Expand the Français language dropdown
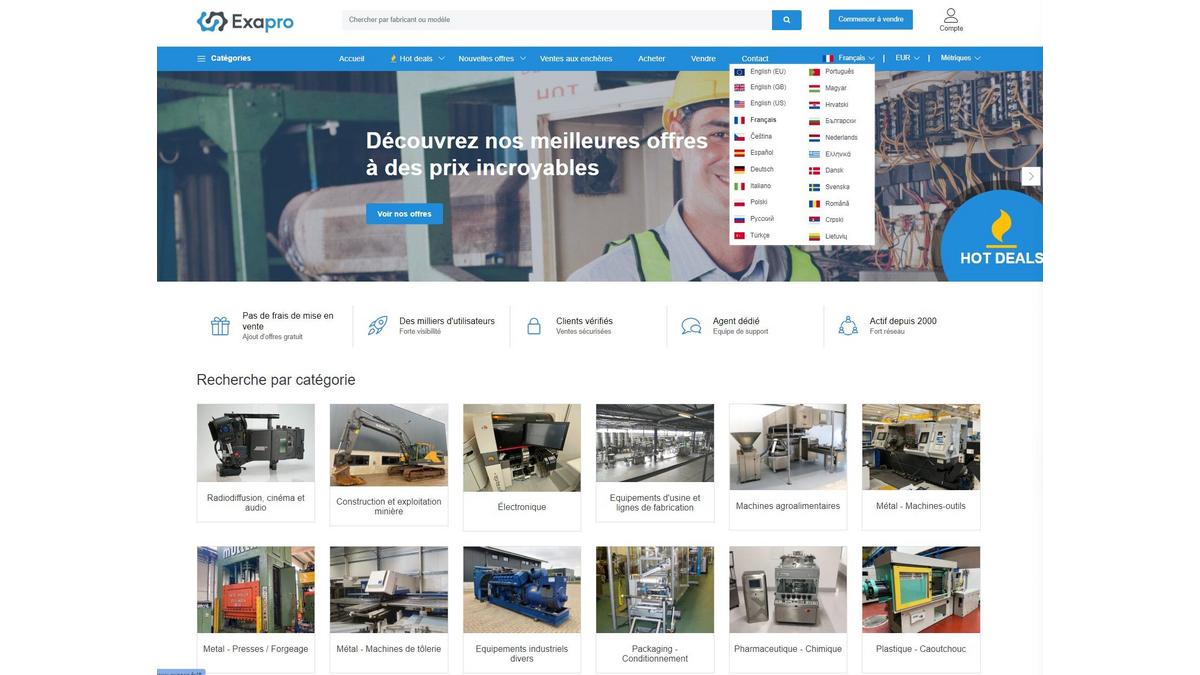The image size is (1200, 675). click(849, 58)
